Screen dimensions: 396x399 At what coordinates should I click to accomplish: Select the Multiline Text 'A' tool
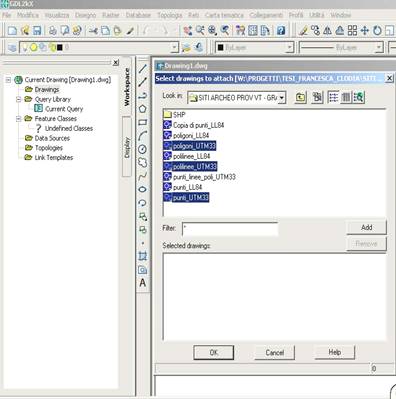point(143,283)
